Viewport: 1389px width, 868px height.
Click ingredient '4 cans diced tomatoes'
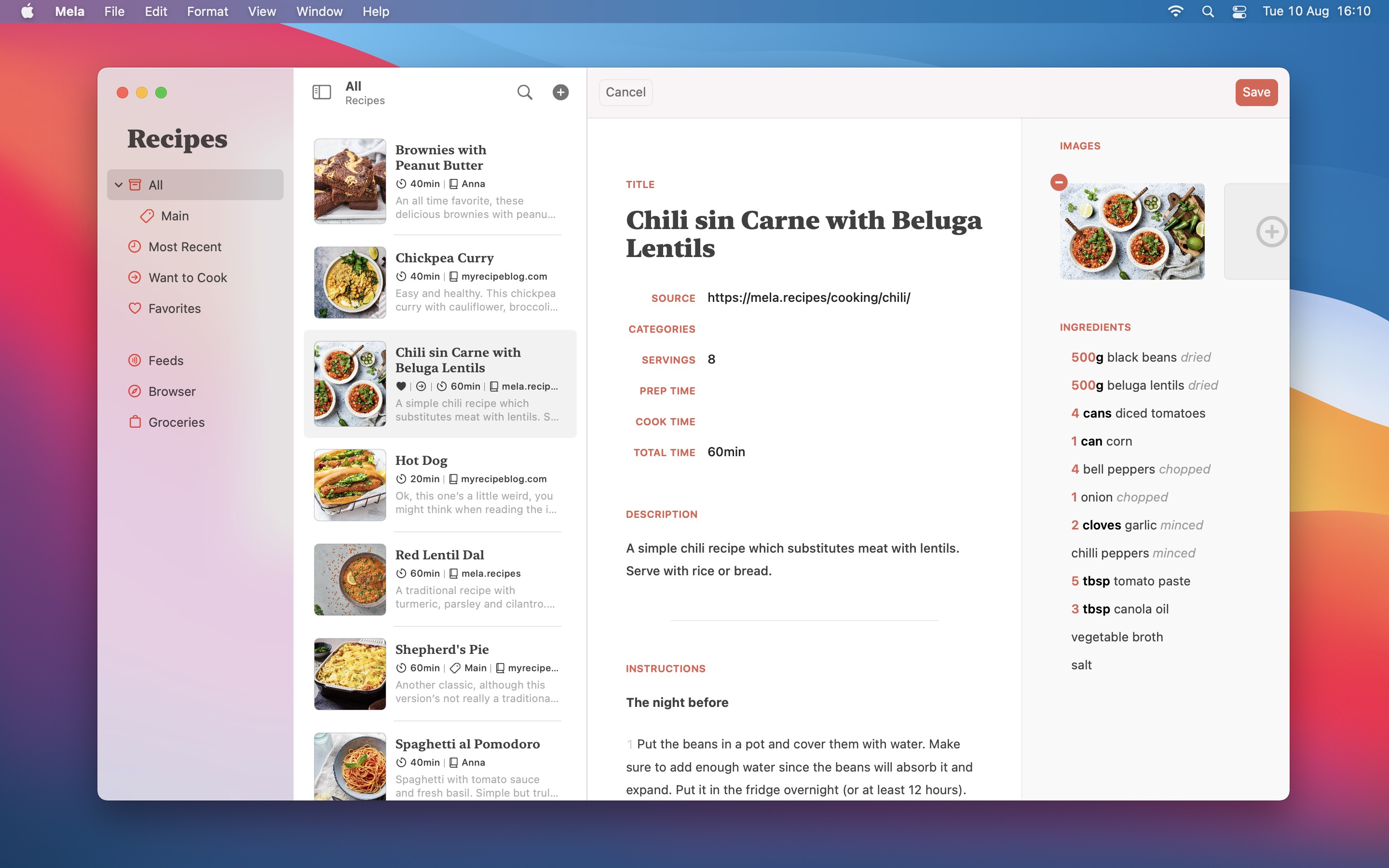click(x=1138, y=413)
